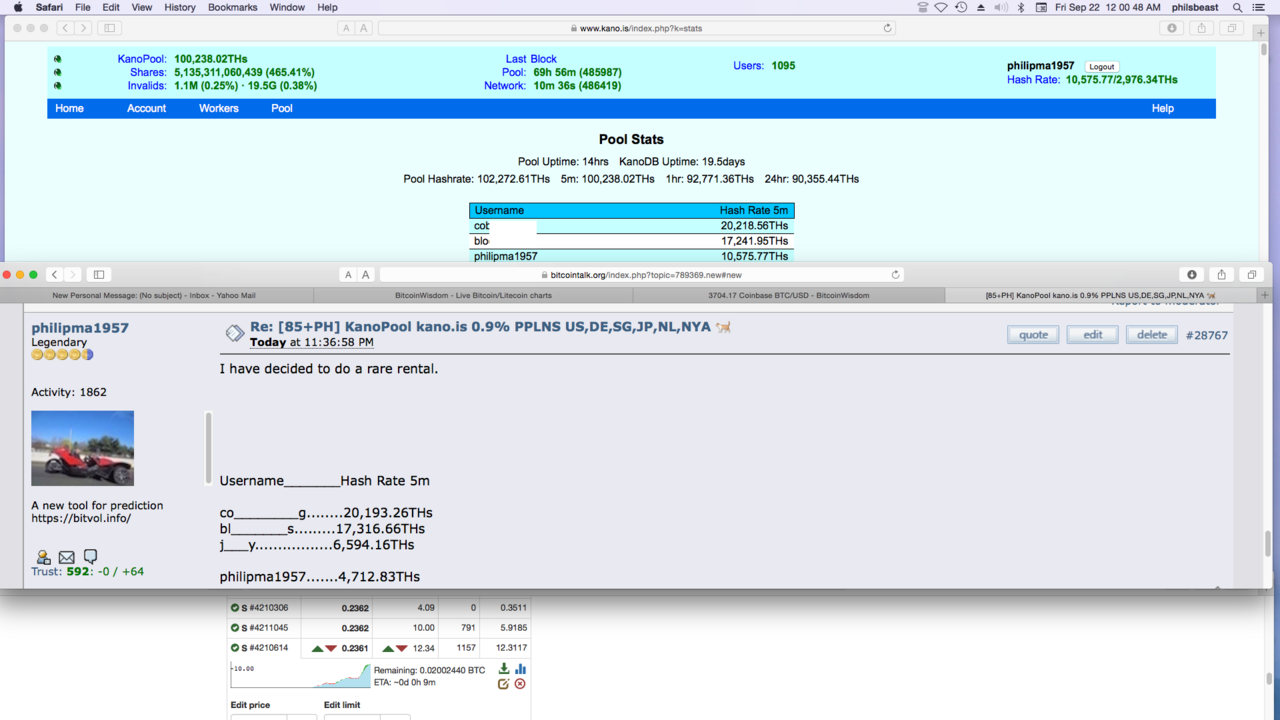Click red down arrow beside 0.2361
The image size is (1280, 720).
point(331,648)
